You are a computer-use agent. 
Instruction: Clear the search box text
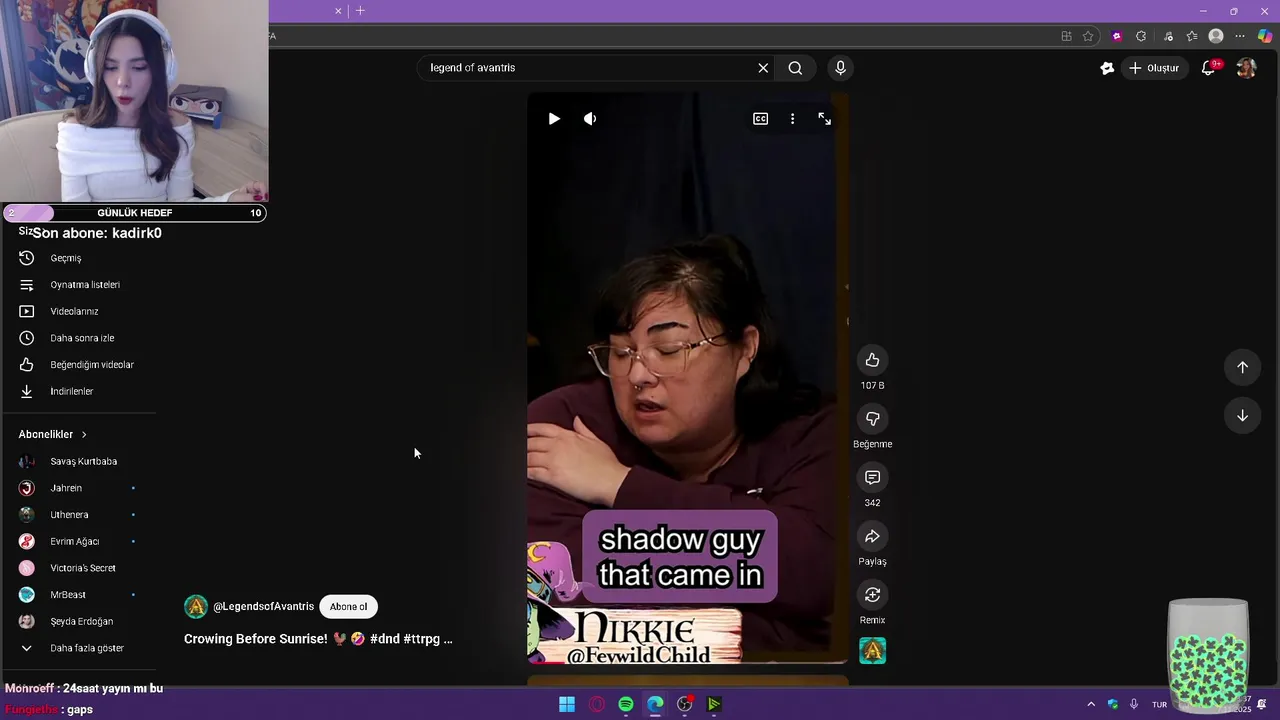[763, 68]
